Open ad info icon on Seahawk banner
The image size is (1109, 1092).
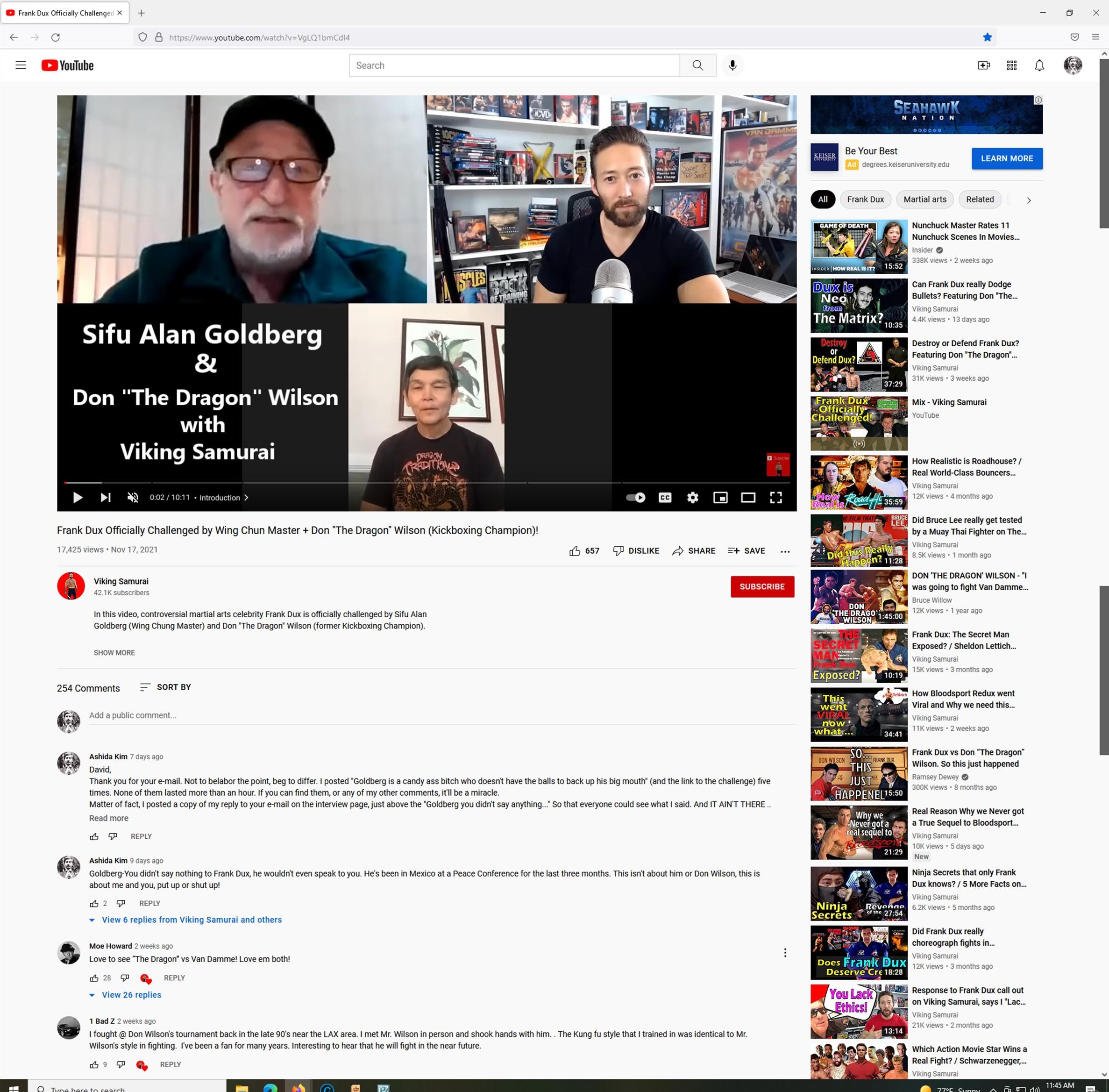(x=1038, y=100)
